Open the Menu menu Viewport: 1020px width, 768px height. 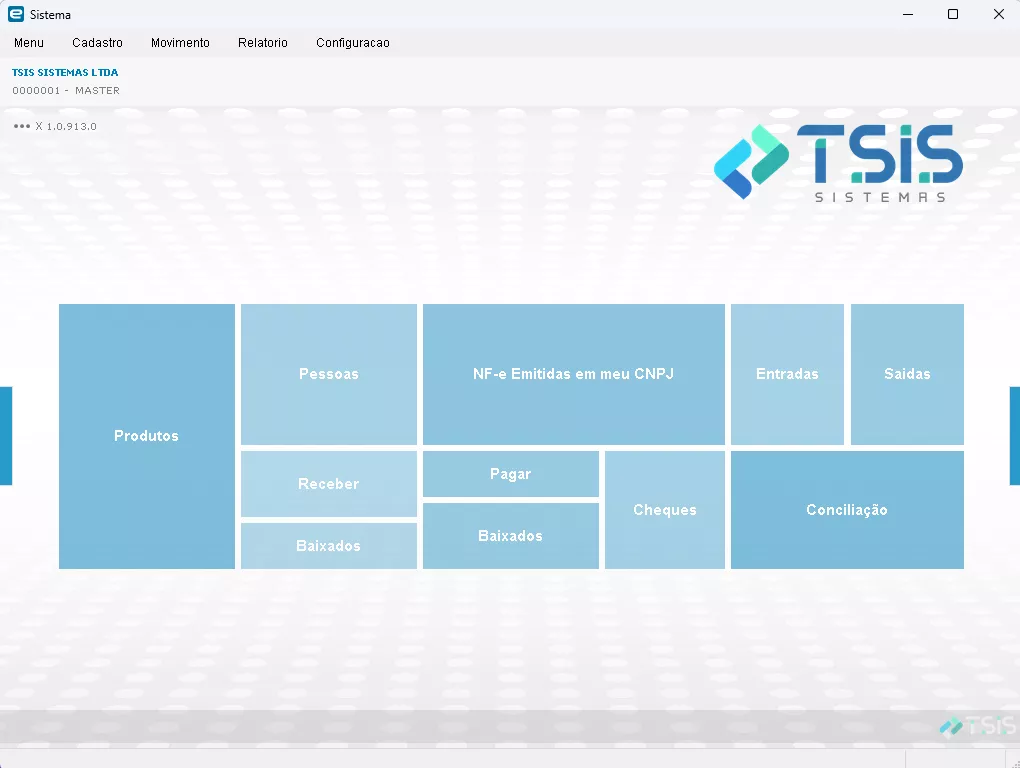point(29,43)
